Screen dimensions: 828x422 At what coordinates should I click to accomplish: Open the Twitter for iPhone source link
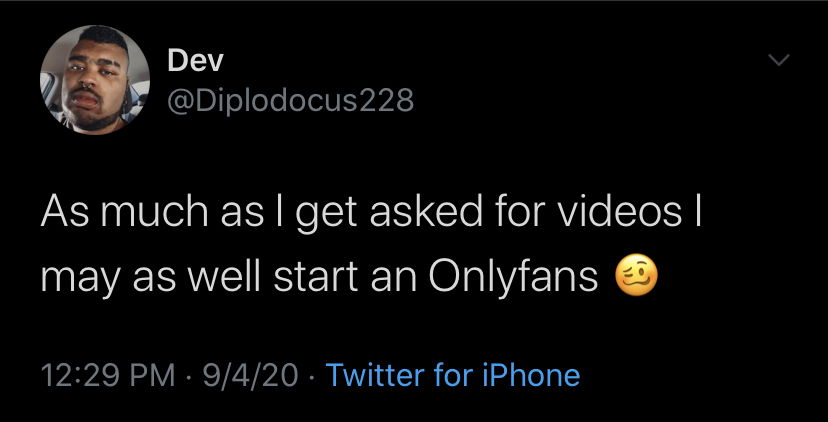453,375
